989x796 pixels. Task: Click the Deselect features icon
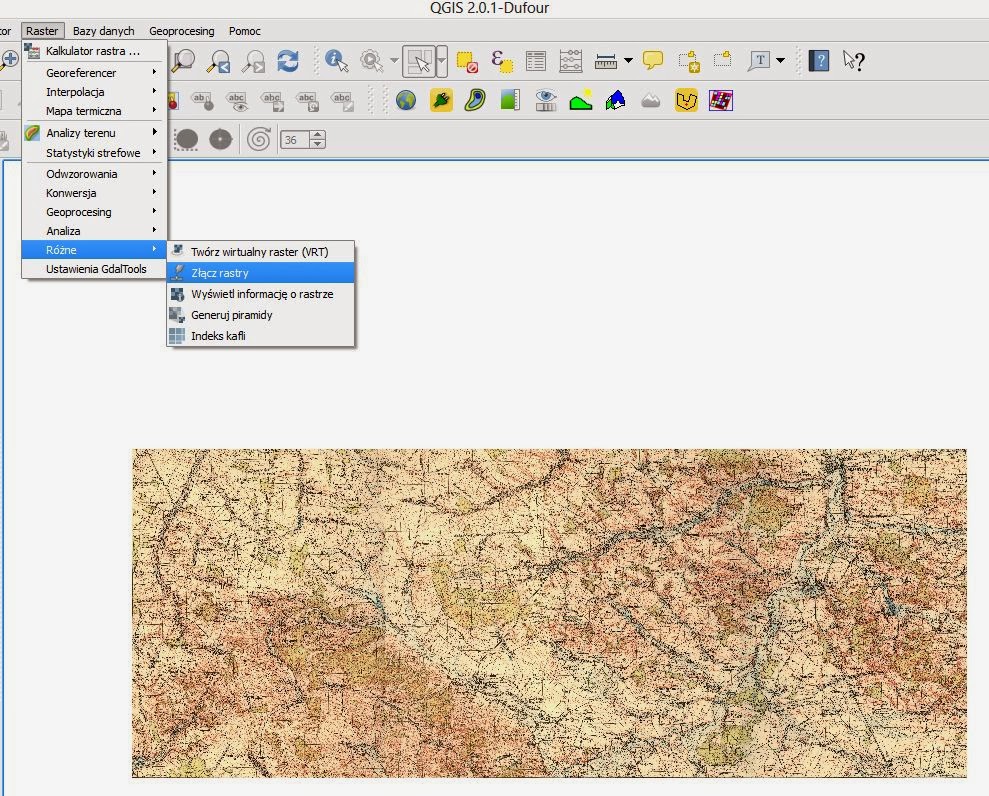click(x=467, y=61)
